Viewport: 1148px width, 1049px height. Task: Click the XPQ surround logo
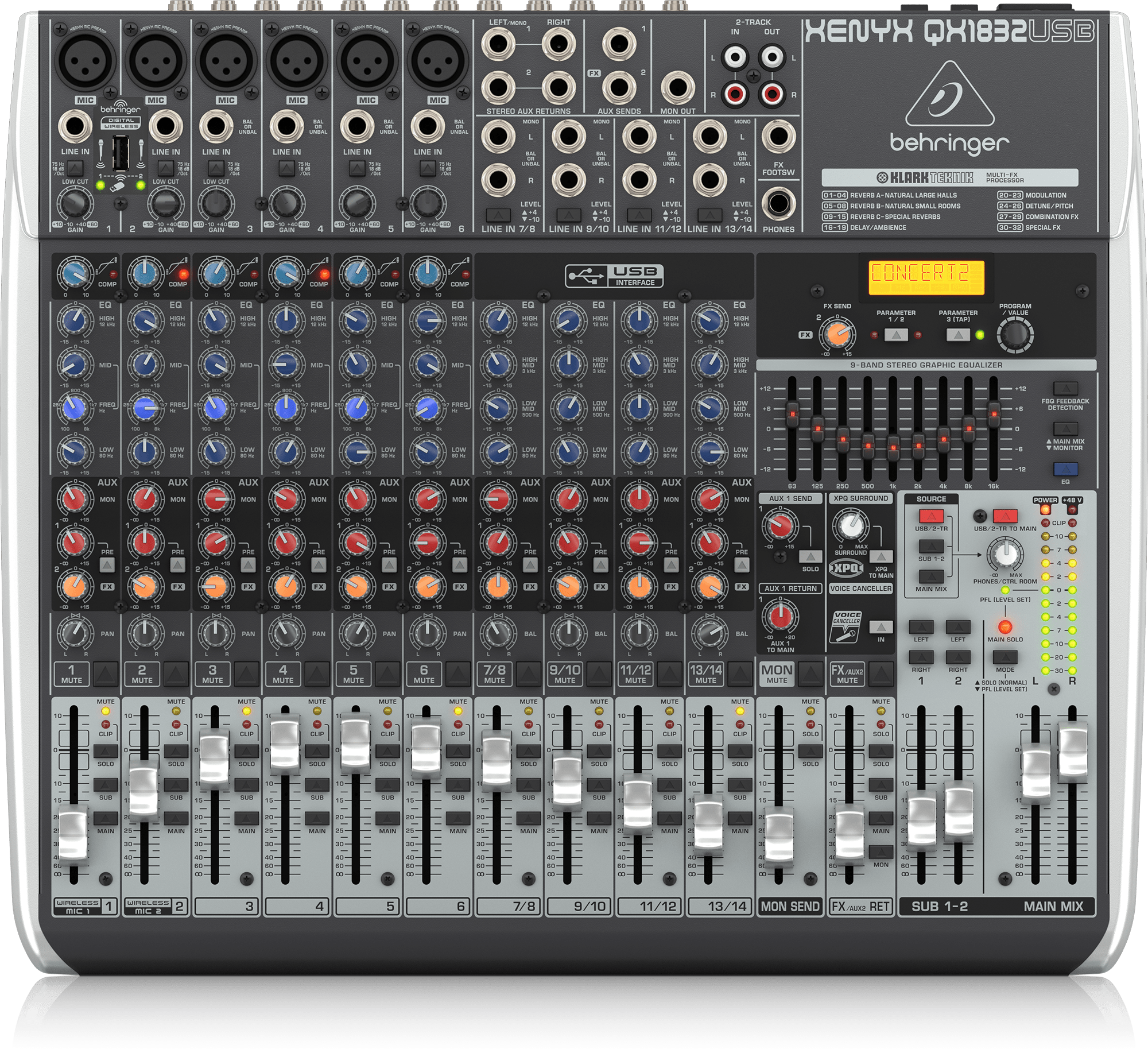click(847, 568)
